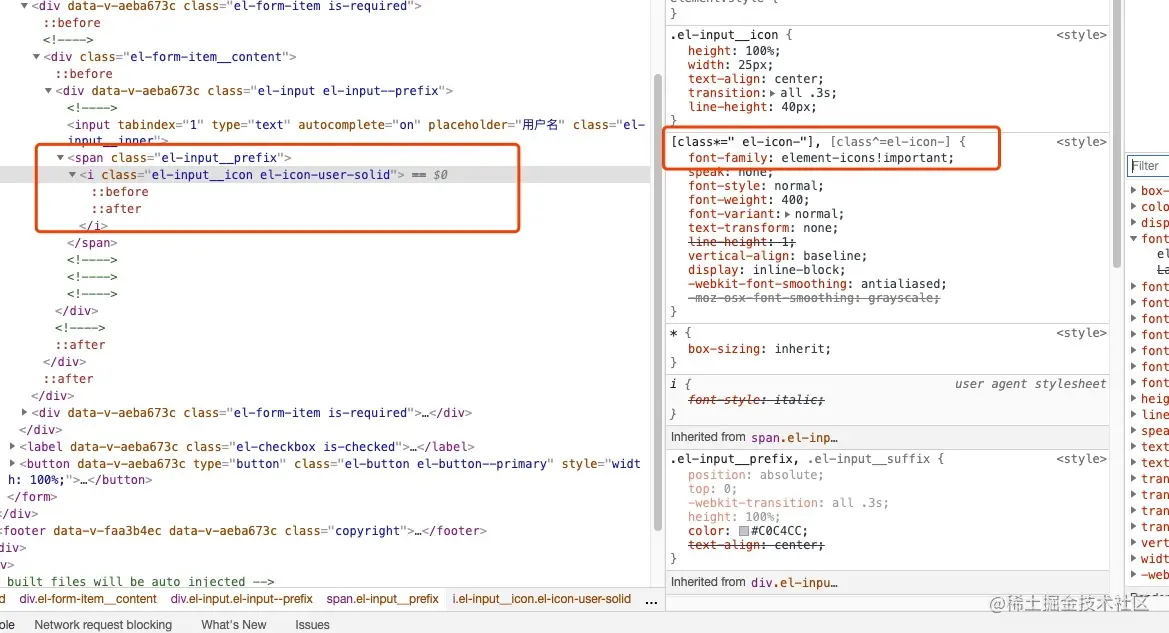Image resolution: width=1169 pixels, height=633 pixels.
Task: Open color picker for #C0C4CC swatch
Action: [x=743, y=531]
